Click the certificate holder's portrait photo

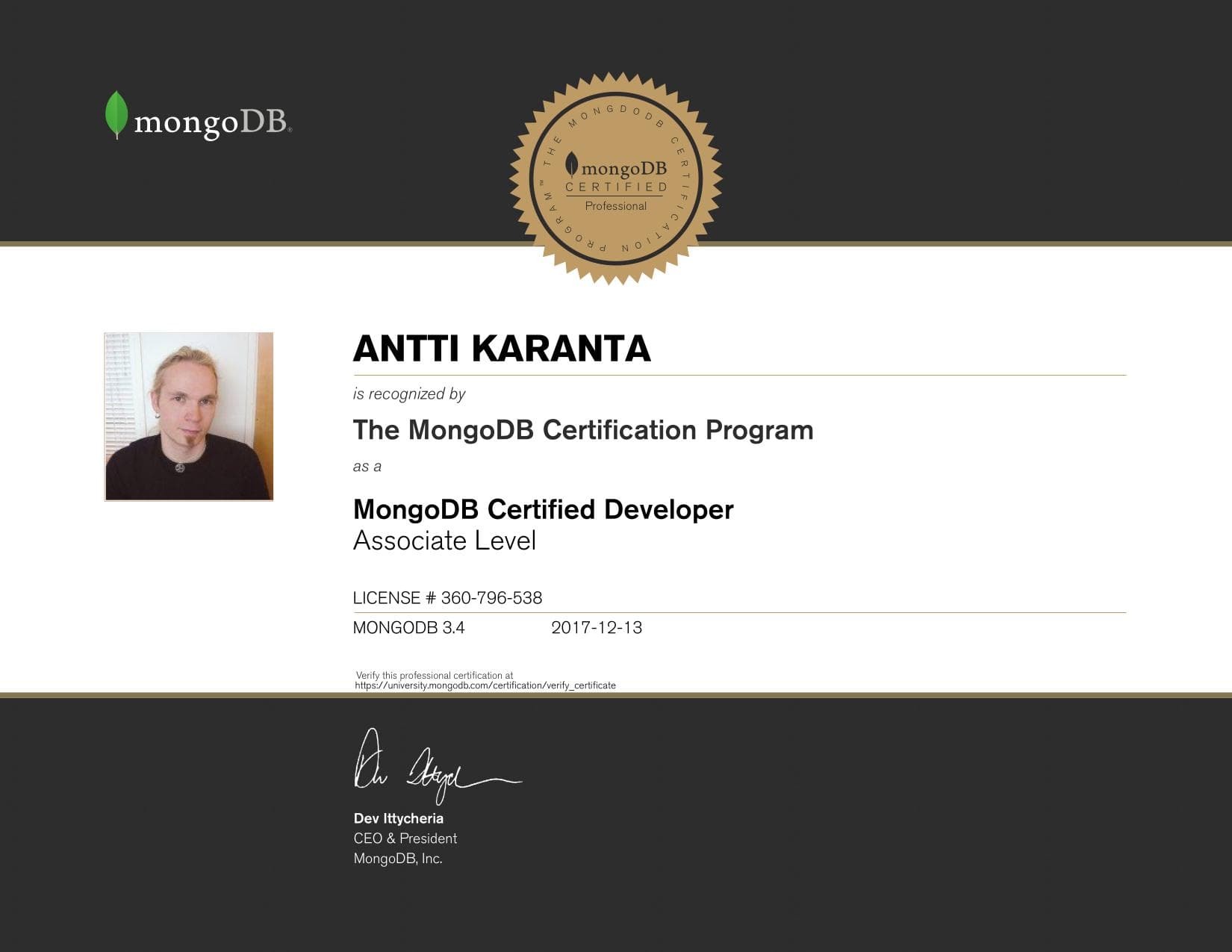189,416
